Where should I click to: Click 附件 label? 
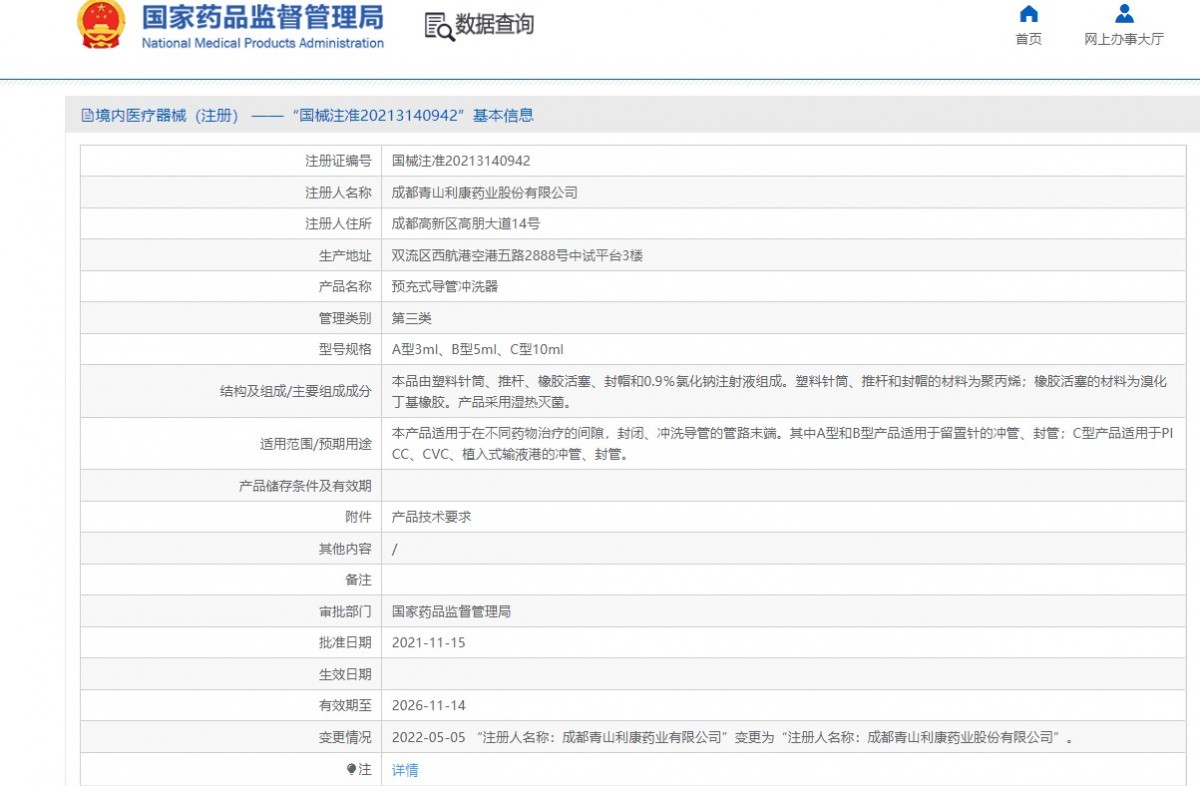point(358,517)
